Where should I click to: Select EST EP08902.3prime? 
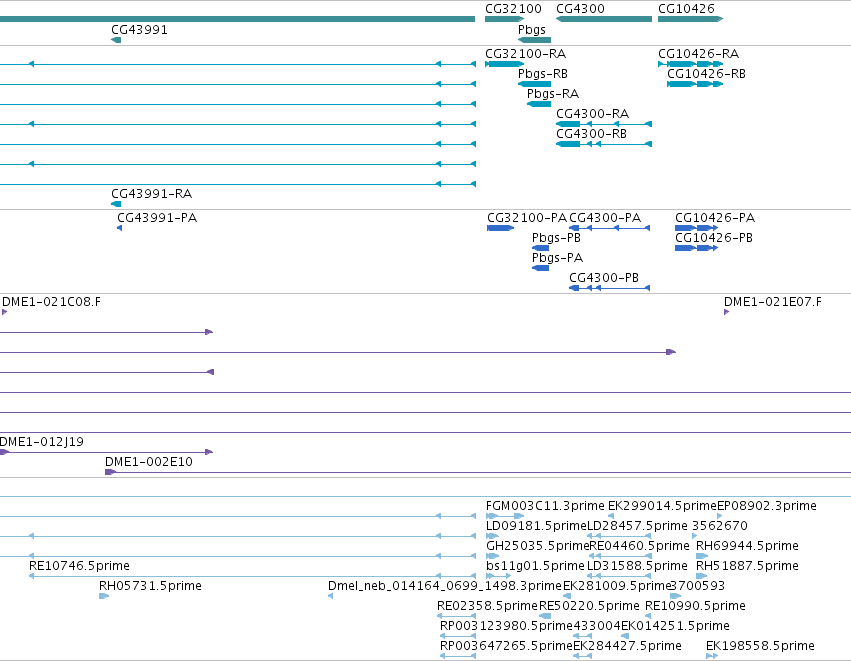720,516
